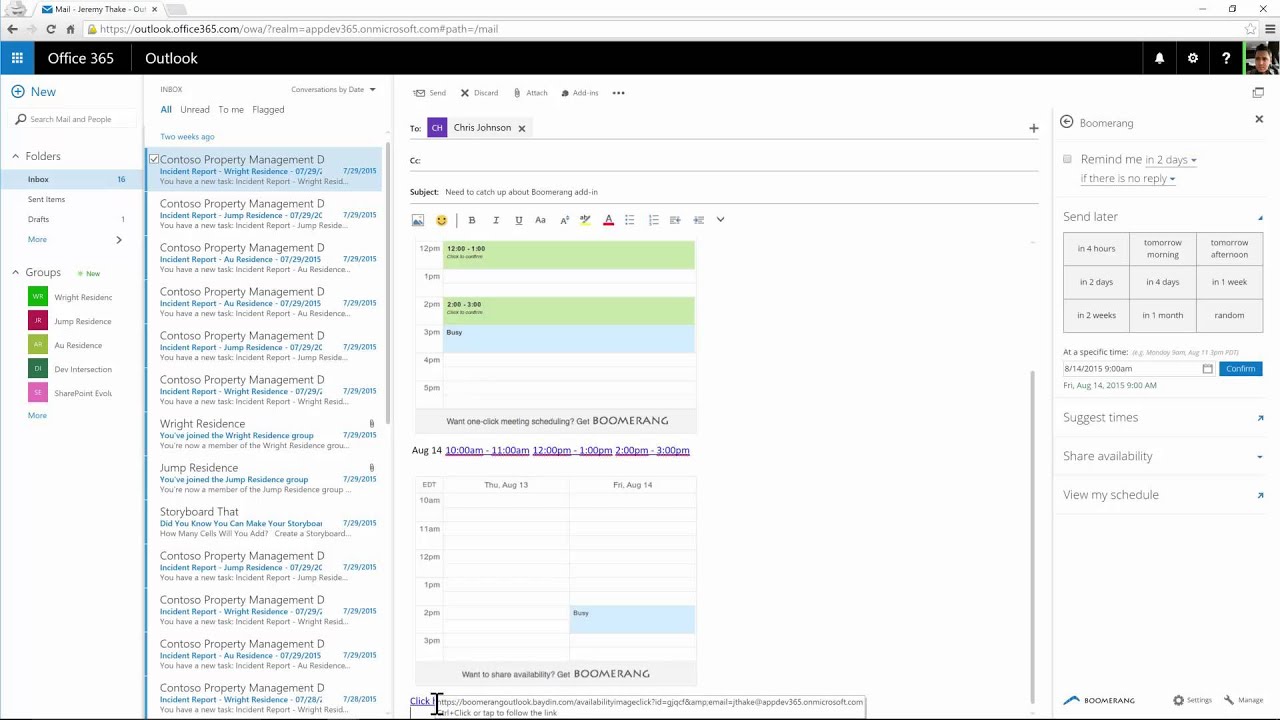This screenshot has width=1280, height=720.
Task: Expand the Suggest times section
Action: pos(1162,417)
